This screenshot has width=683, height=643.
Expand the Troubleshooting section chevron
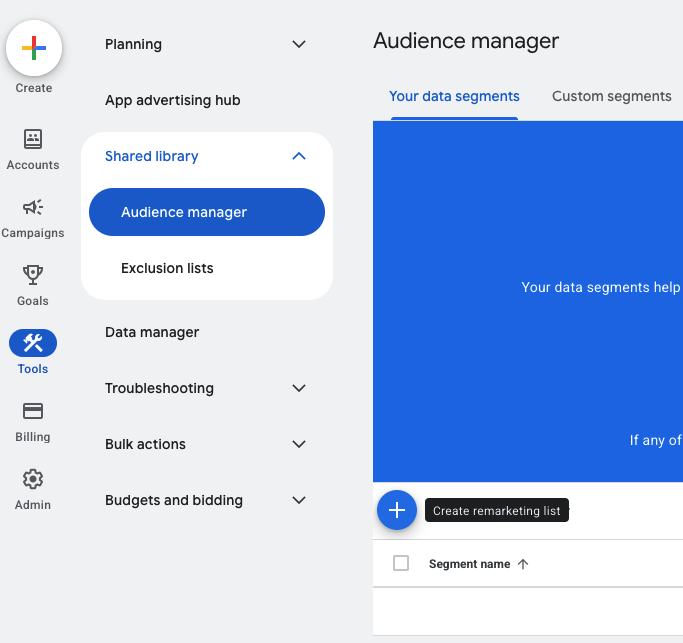click(x=299, y=388)
